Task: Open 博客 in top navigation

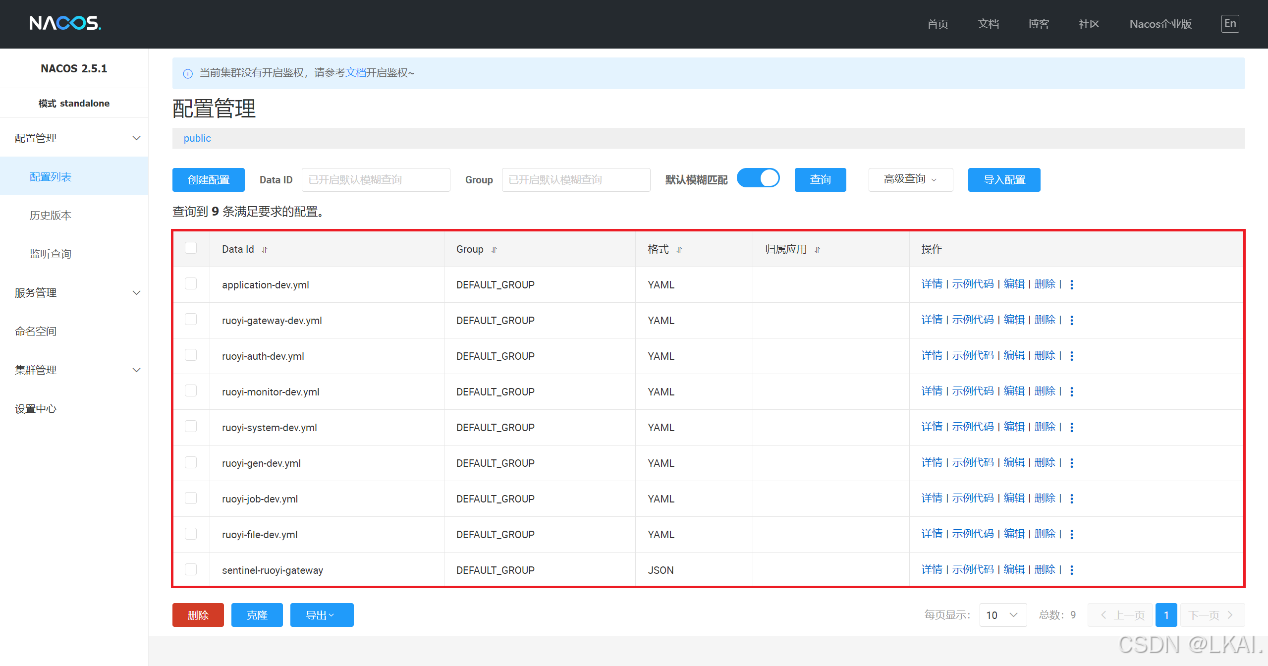Action: 1039,24
